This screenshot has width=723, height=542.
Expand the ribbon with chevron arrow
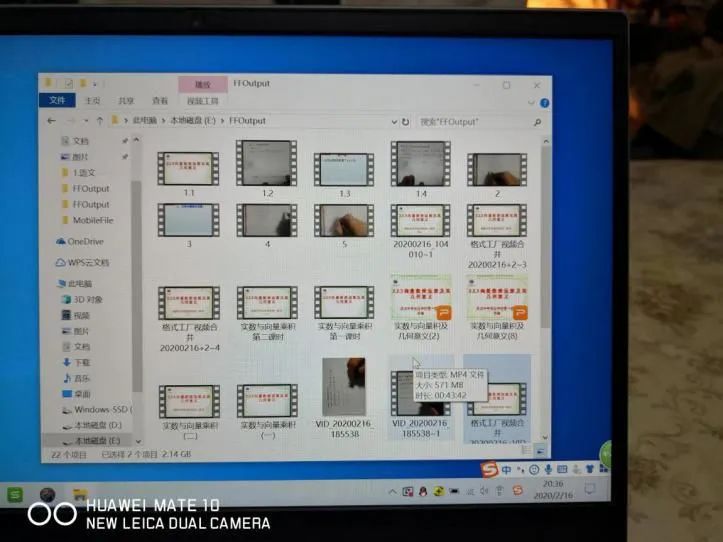pyautogui.click(x=531, y=102)
